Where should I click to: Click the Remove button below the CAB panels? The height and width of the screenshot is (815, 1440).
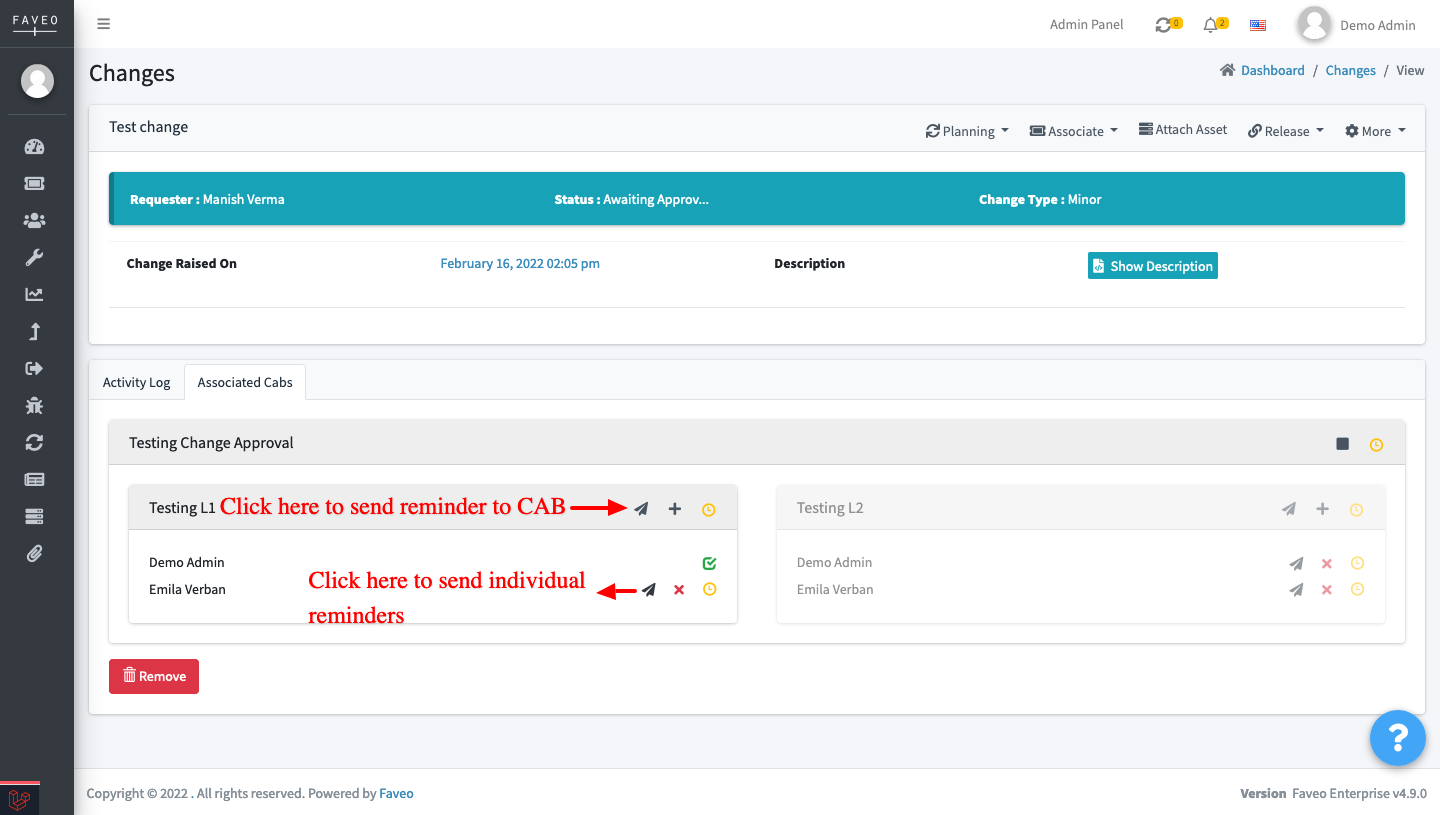click(x=153, y=676)
